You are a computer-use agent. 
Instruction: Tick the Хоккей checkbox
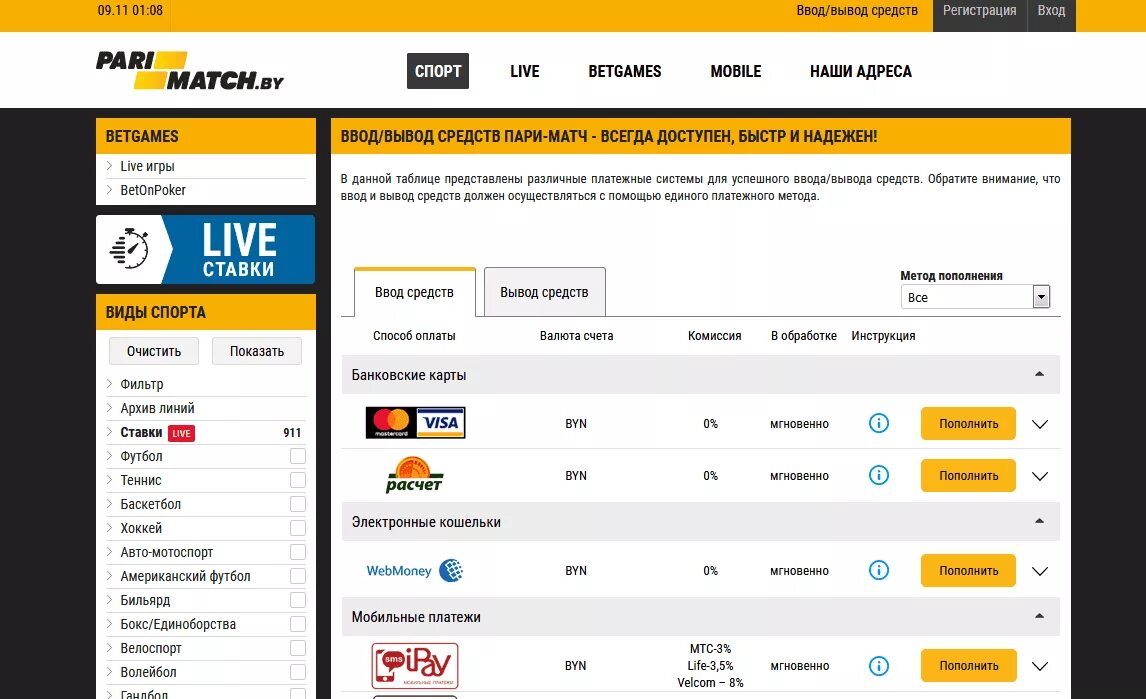[x=297, y=528]
